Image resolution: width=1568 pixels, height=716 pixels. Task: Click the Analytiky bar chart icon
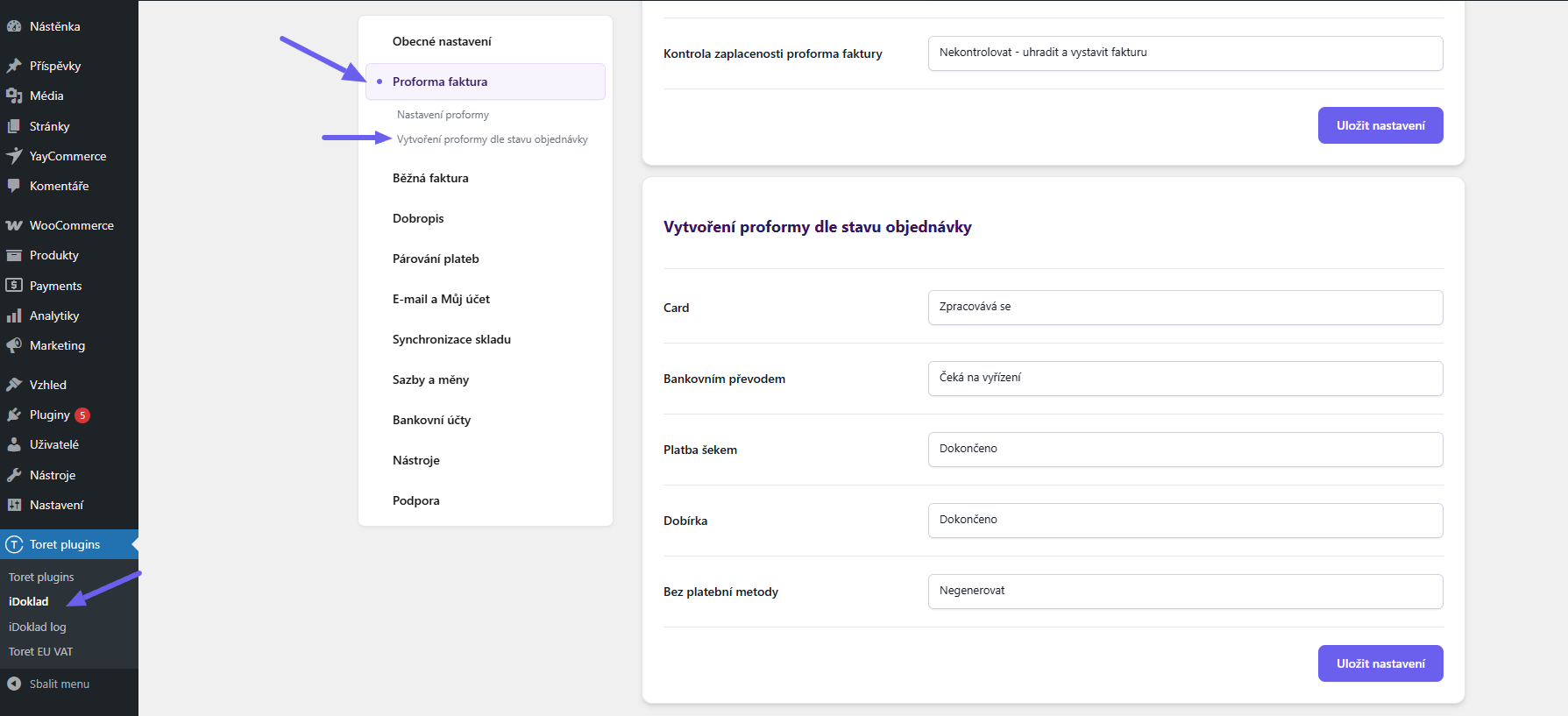click(14, 315)
